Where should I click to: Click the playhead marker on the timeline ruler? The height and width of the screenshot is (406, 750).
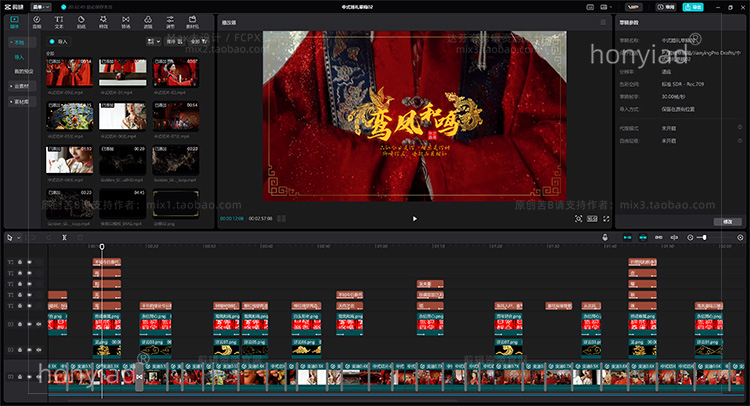tap(102, 246)
